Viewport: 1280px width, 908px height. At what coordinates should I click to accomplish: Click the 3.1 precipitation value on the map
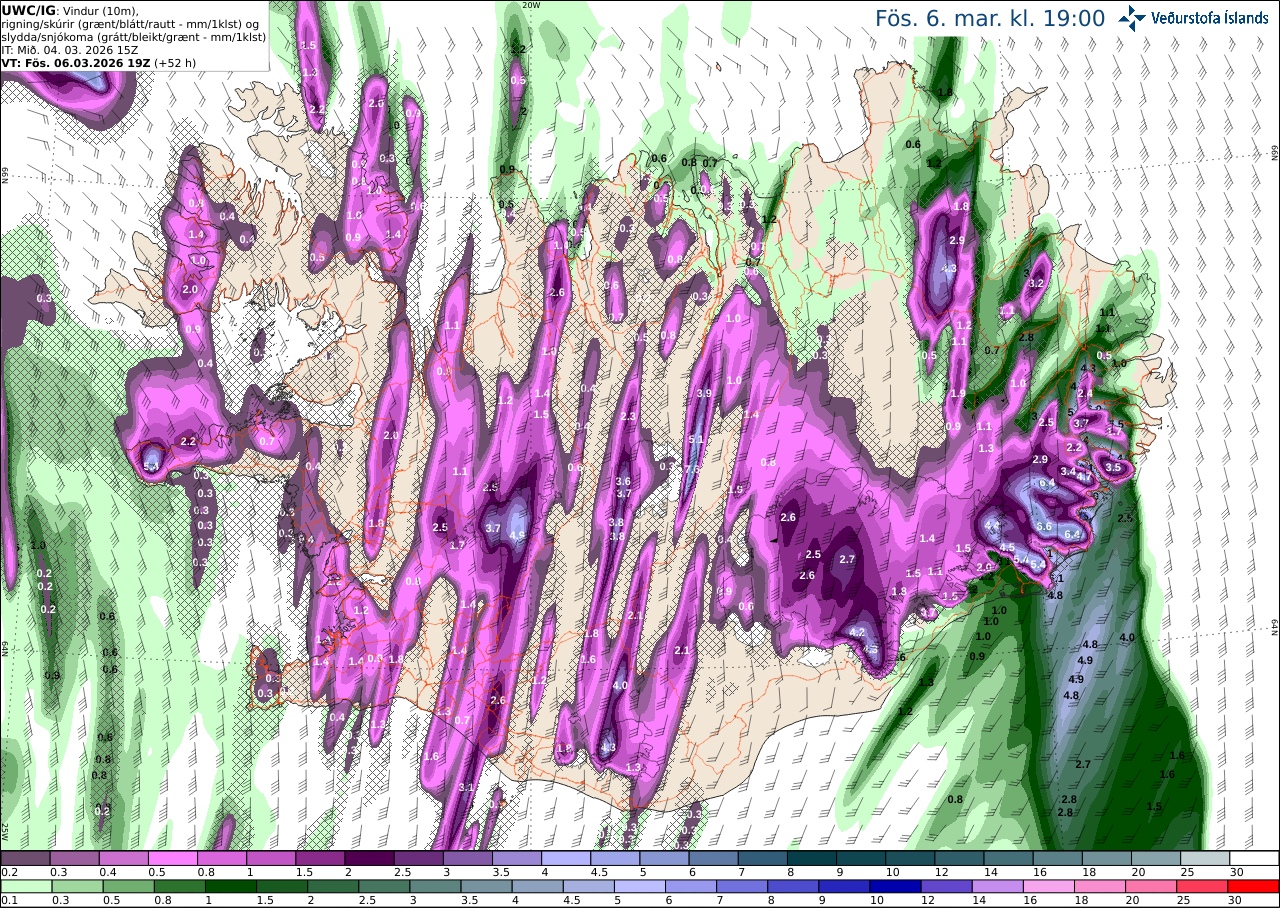pos(466,788)
